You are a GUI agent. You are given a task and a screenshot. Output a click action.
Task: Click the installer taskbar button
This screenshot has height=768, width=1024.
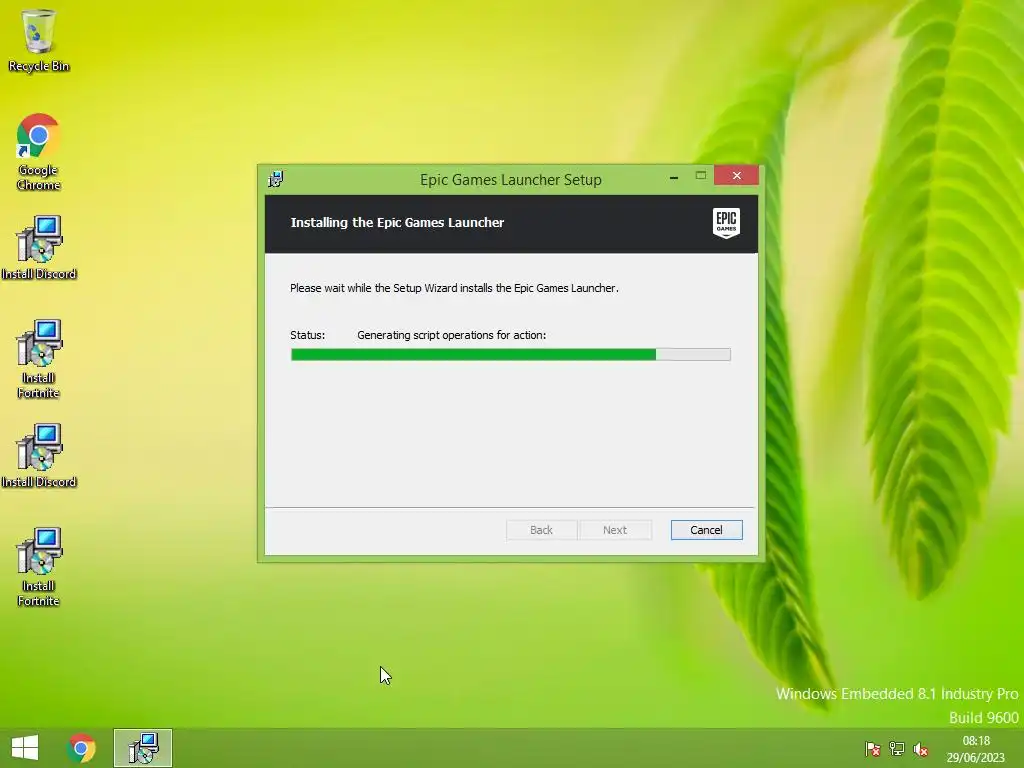[x=143, y=748]
